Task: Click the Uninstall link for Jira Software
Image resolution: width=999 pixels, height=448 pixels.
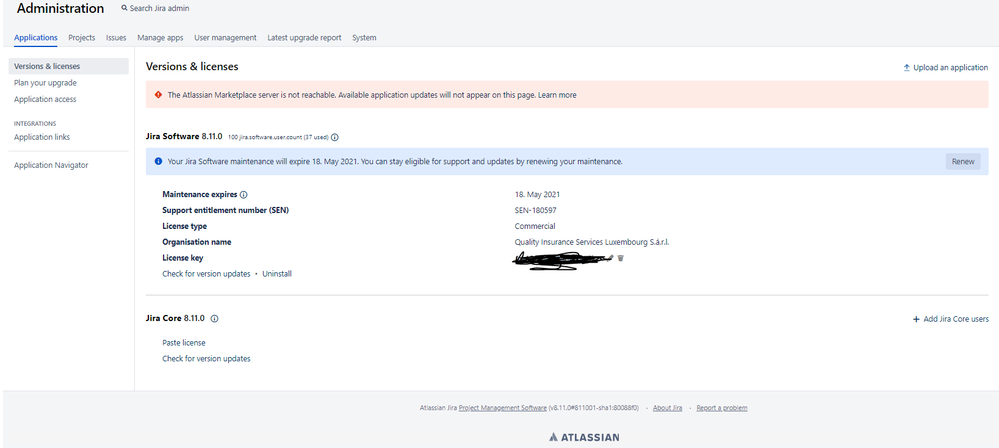Action: coord(277,274)
